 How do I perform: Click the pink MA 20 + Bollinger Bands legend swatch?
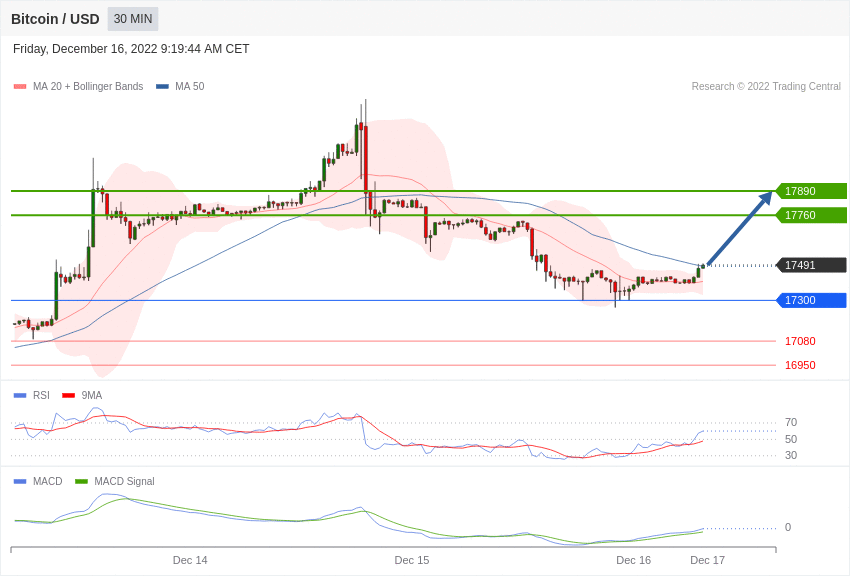point(20,86)
